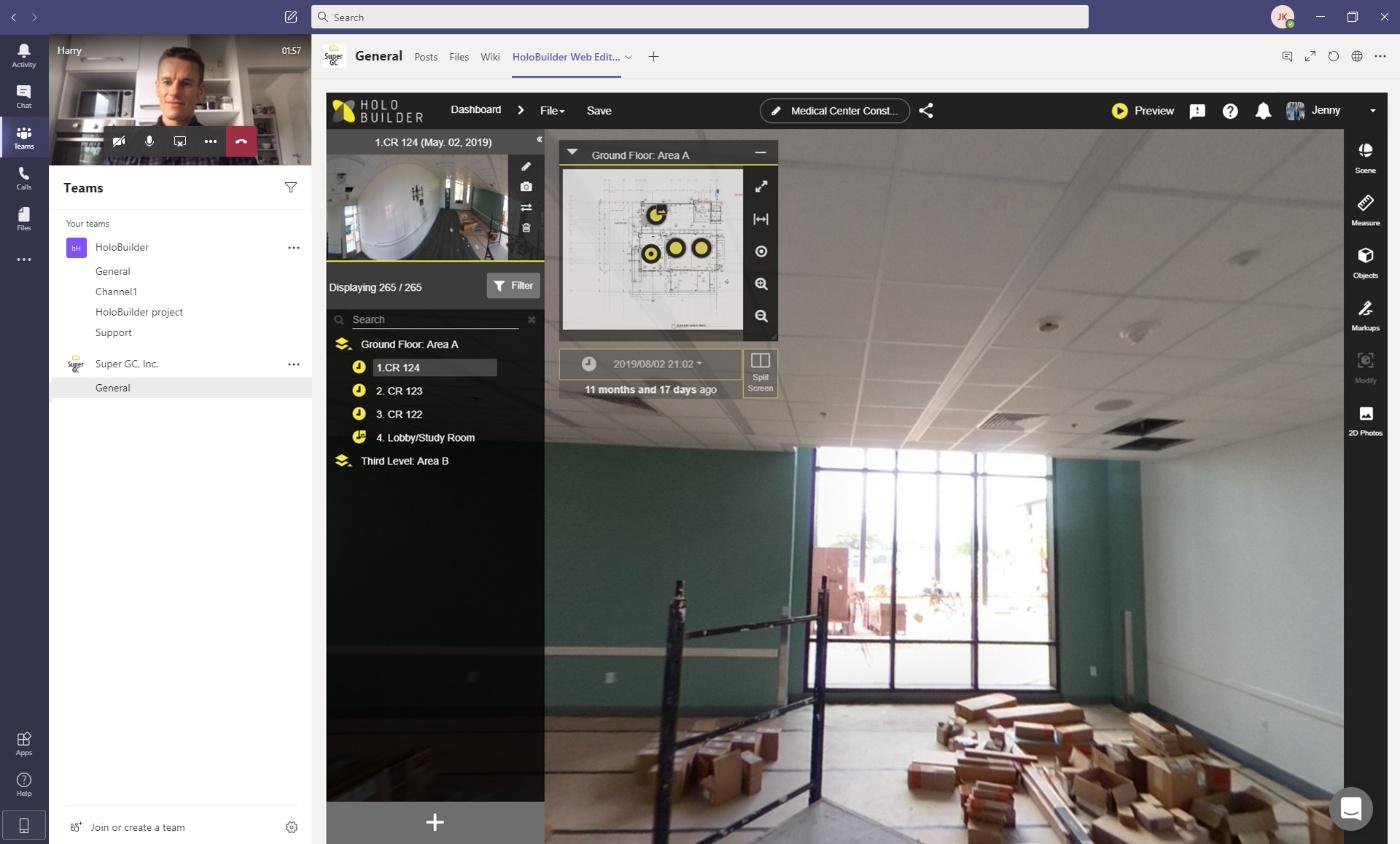Delete the CR 124 scene
Screen dimensions: 1400x844
526,228
